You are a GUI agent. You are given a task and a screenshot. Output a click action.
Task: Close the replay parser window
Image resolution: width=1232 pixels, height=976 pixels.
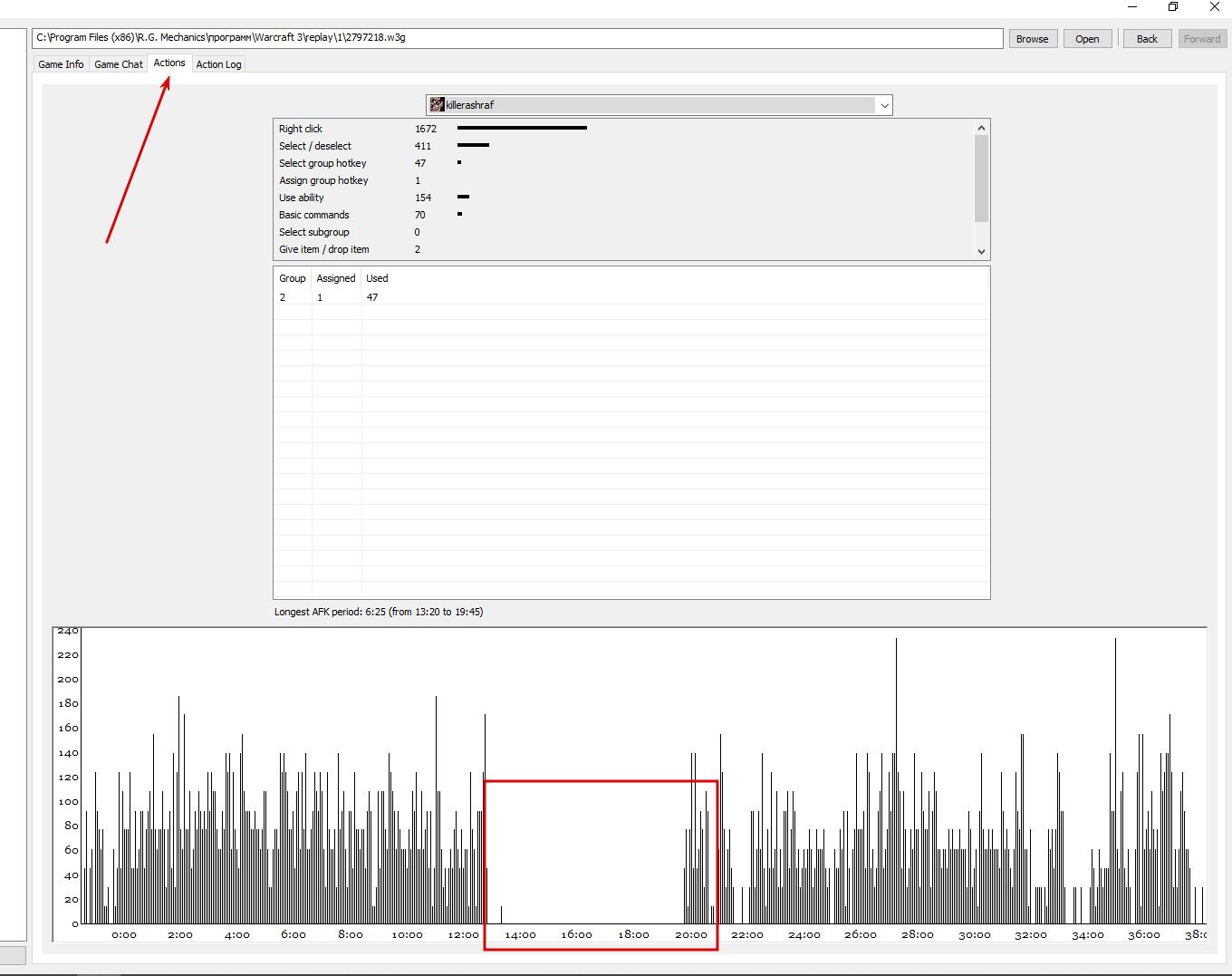1214,7
